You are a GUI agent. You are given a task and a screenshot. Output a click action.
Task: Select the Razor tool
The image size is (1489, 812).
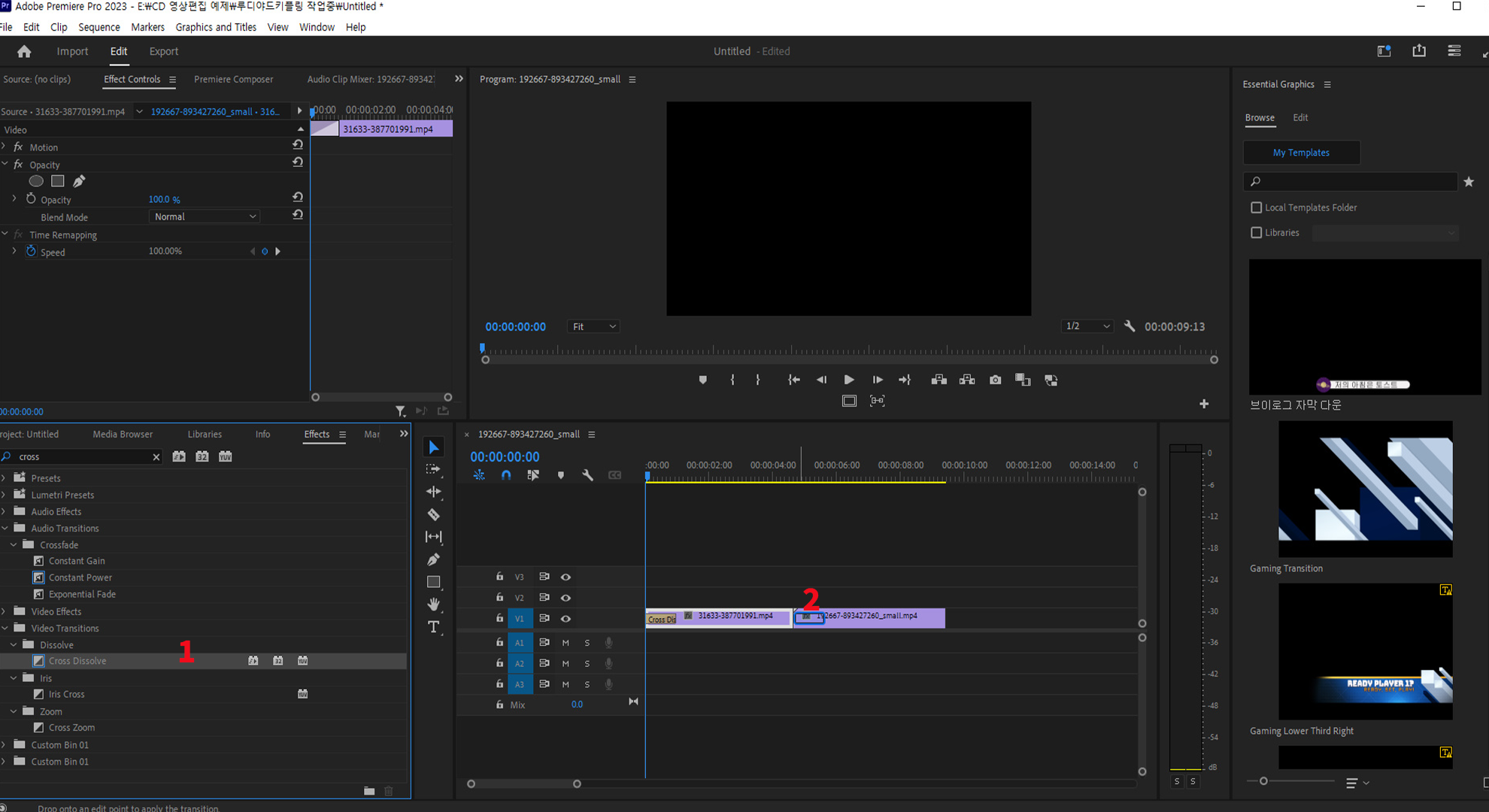(x=434, y=515)
